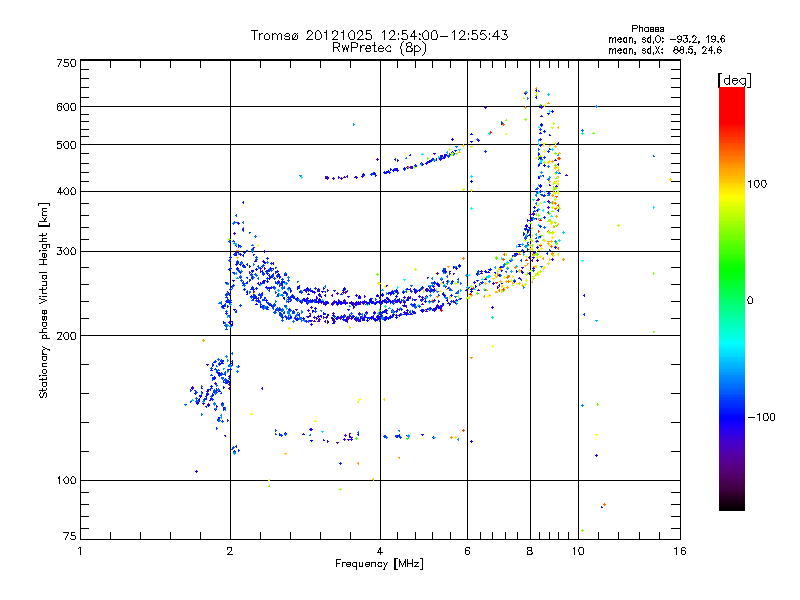
Task: Click the y-axis tick label '600'
Action: click(67, 107)
